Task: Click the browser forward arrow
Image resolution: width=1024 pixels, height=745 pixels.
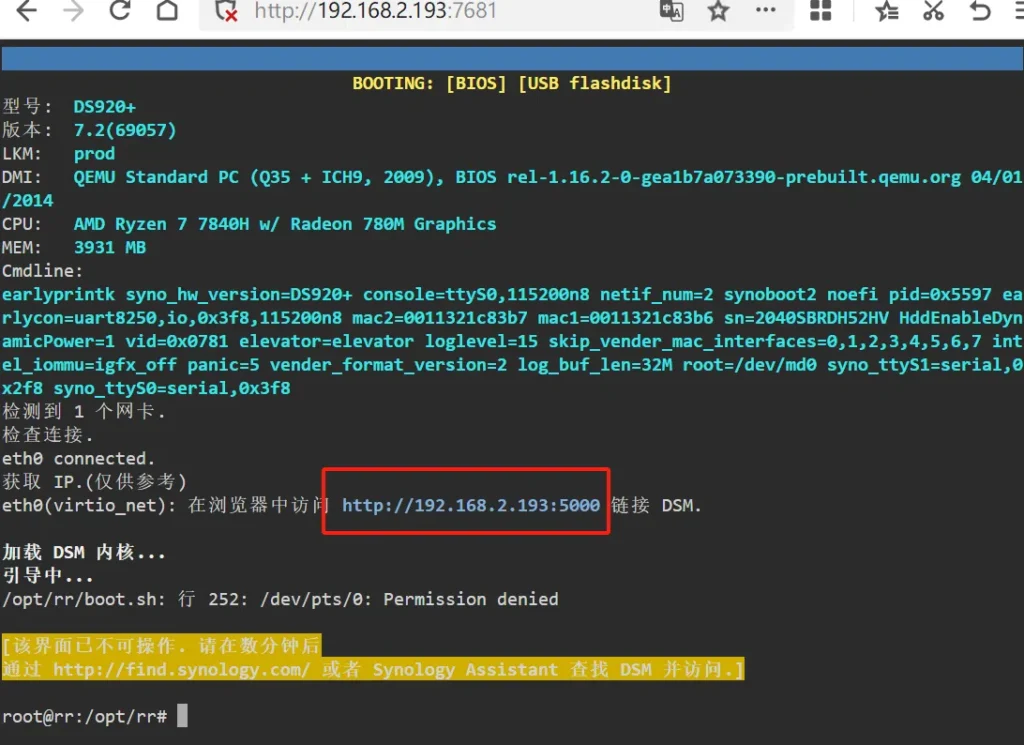Action: pyautogui.click(x=73, y=11)
